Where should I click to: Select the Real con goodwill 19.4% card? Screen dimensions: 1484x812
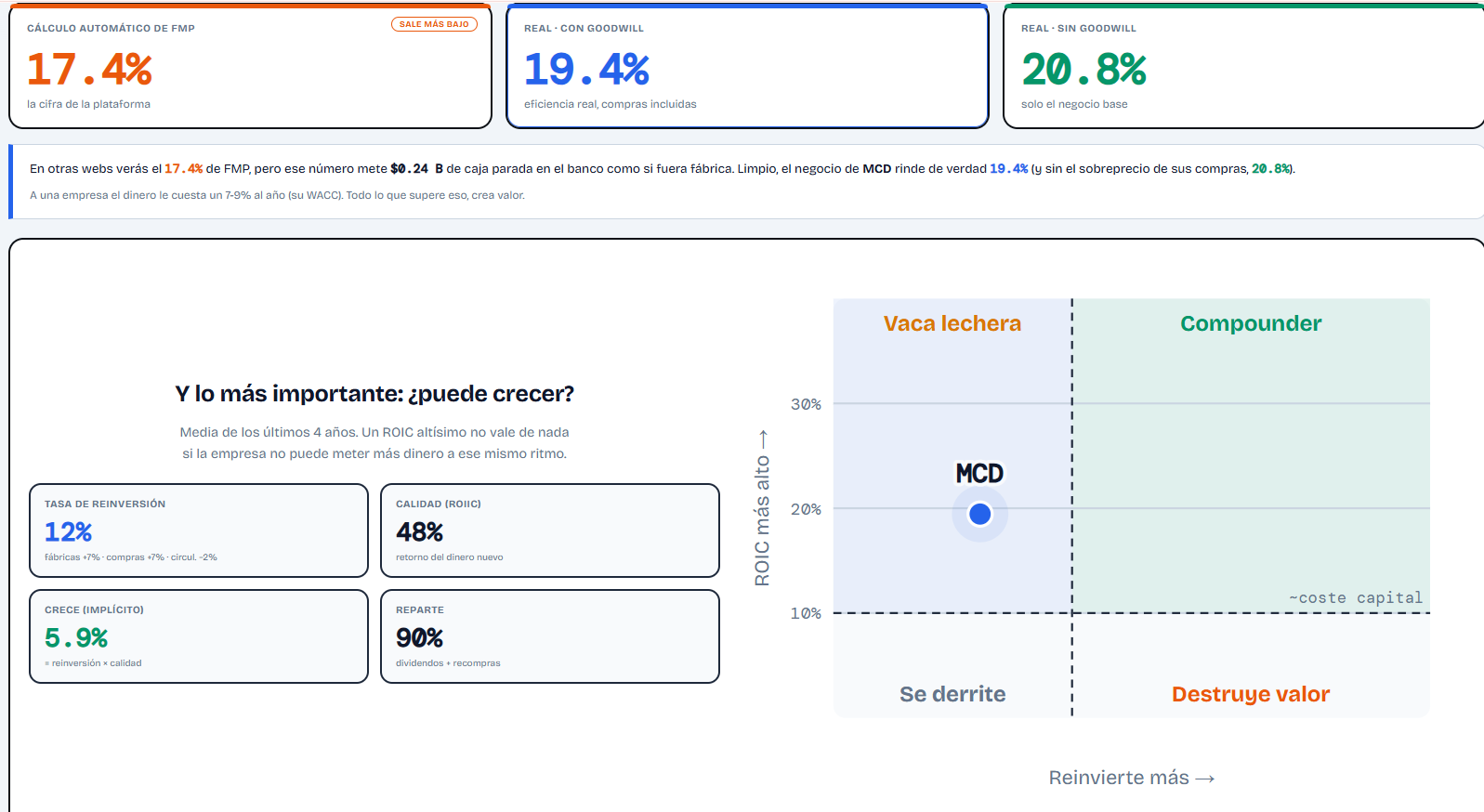(747, 66)
